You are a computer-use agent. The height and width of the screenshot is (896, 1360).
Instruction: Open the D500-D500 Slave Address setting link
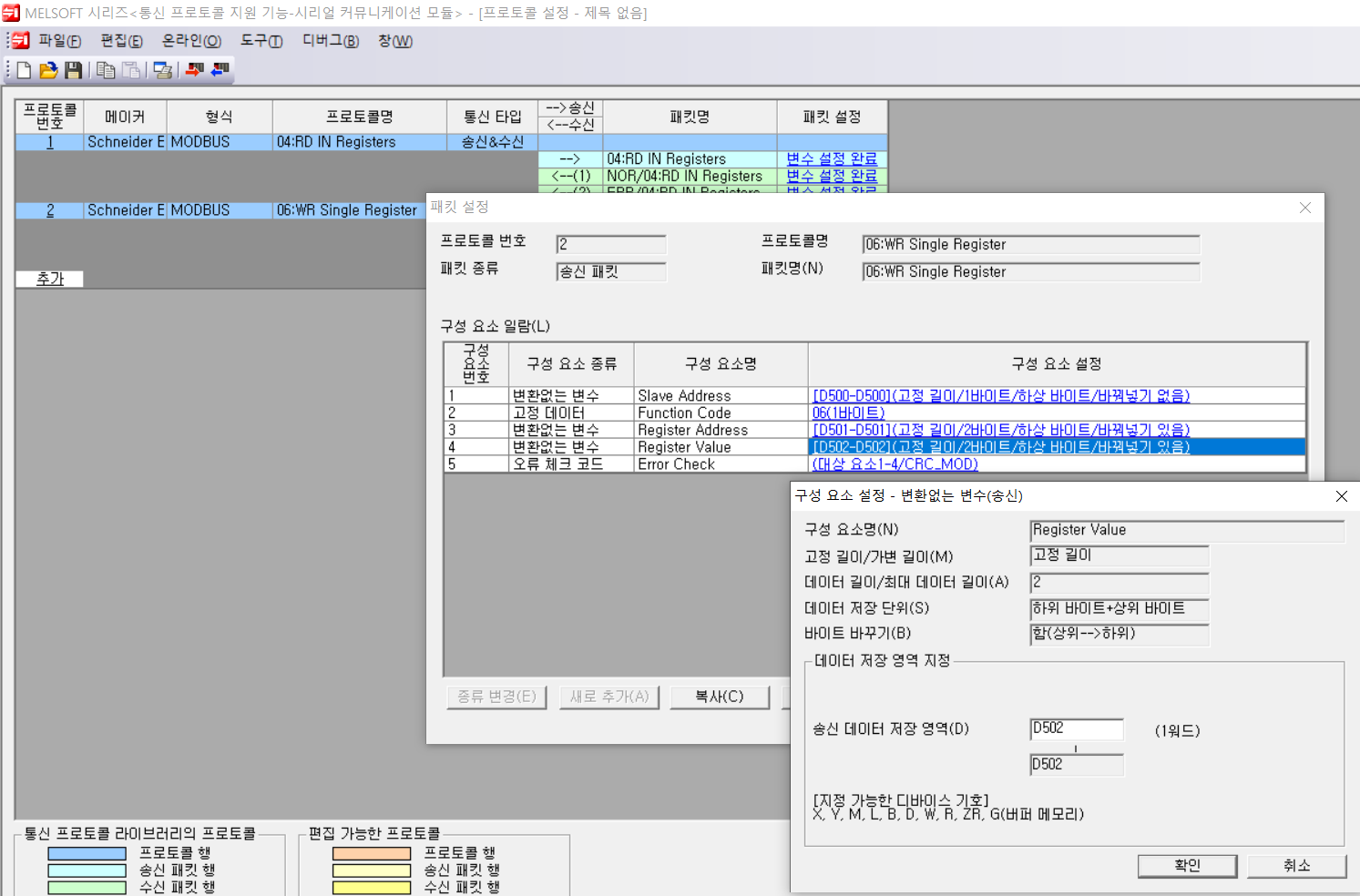[1001, 395]
